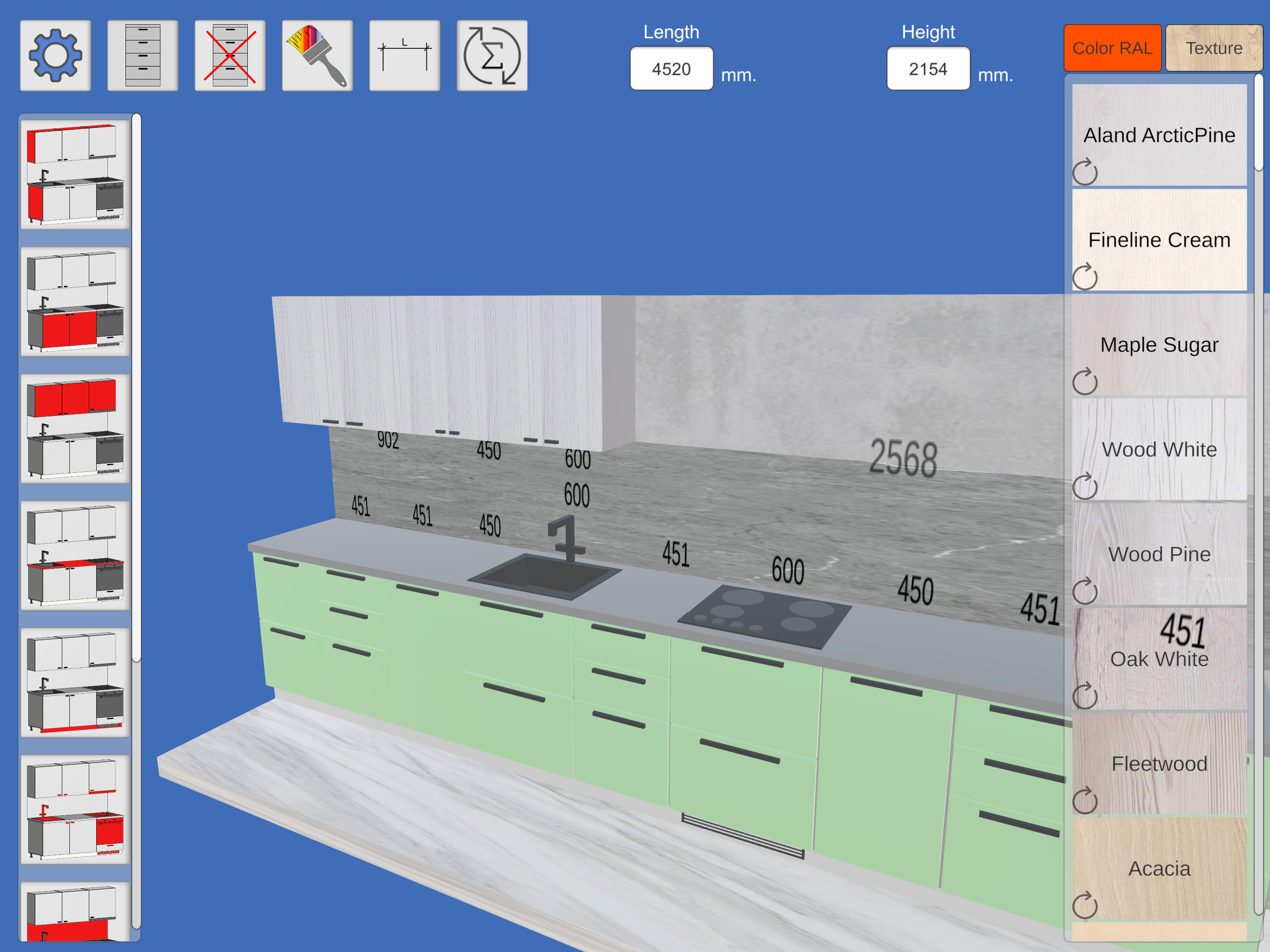Viewport: 1270px width, 952px height.
Task: Click the texture list scrollbar
Action: coord(1258,122)
